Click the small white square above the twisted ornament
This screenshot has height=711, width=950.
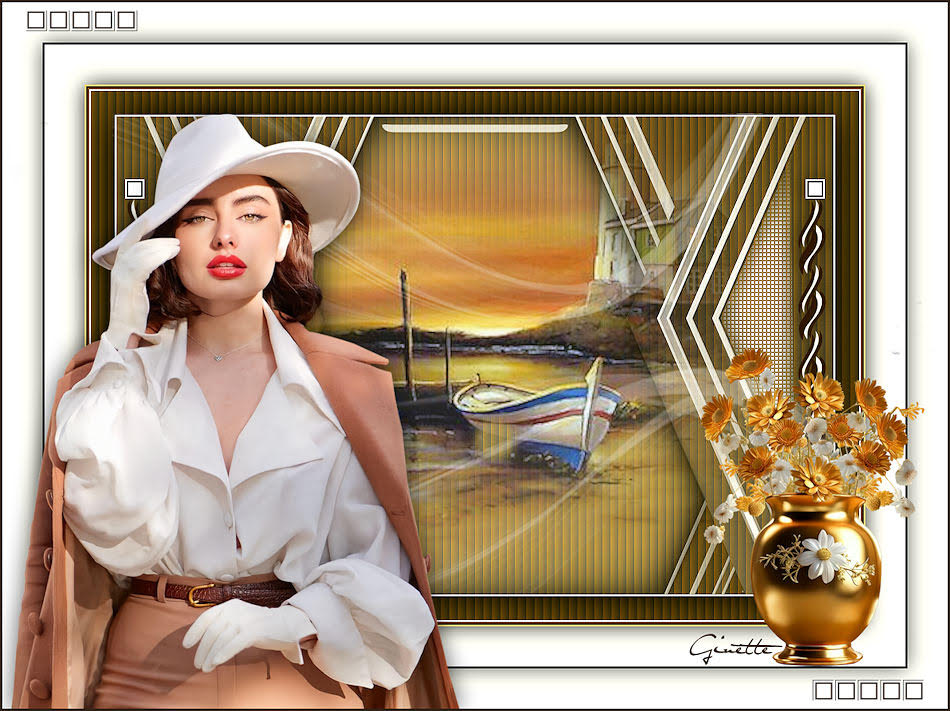(815, 188)
